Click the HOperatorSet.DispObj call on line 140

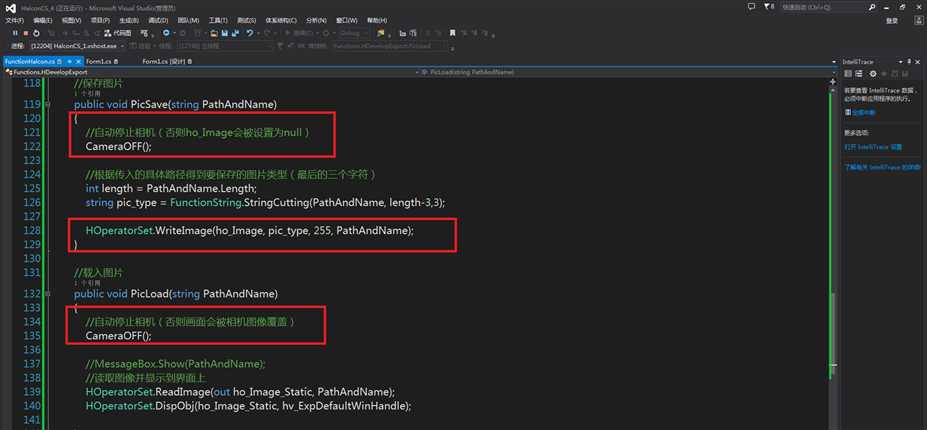pos(248,406)
